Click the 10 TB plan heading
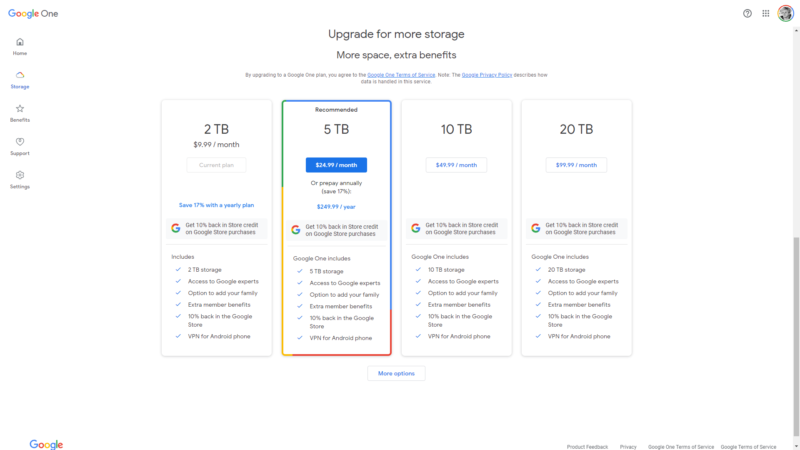The height and width of the screenshot is (450, 800). (456, 129)
